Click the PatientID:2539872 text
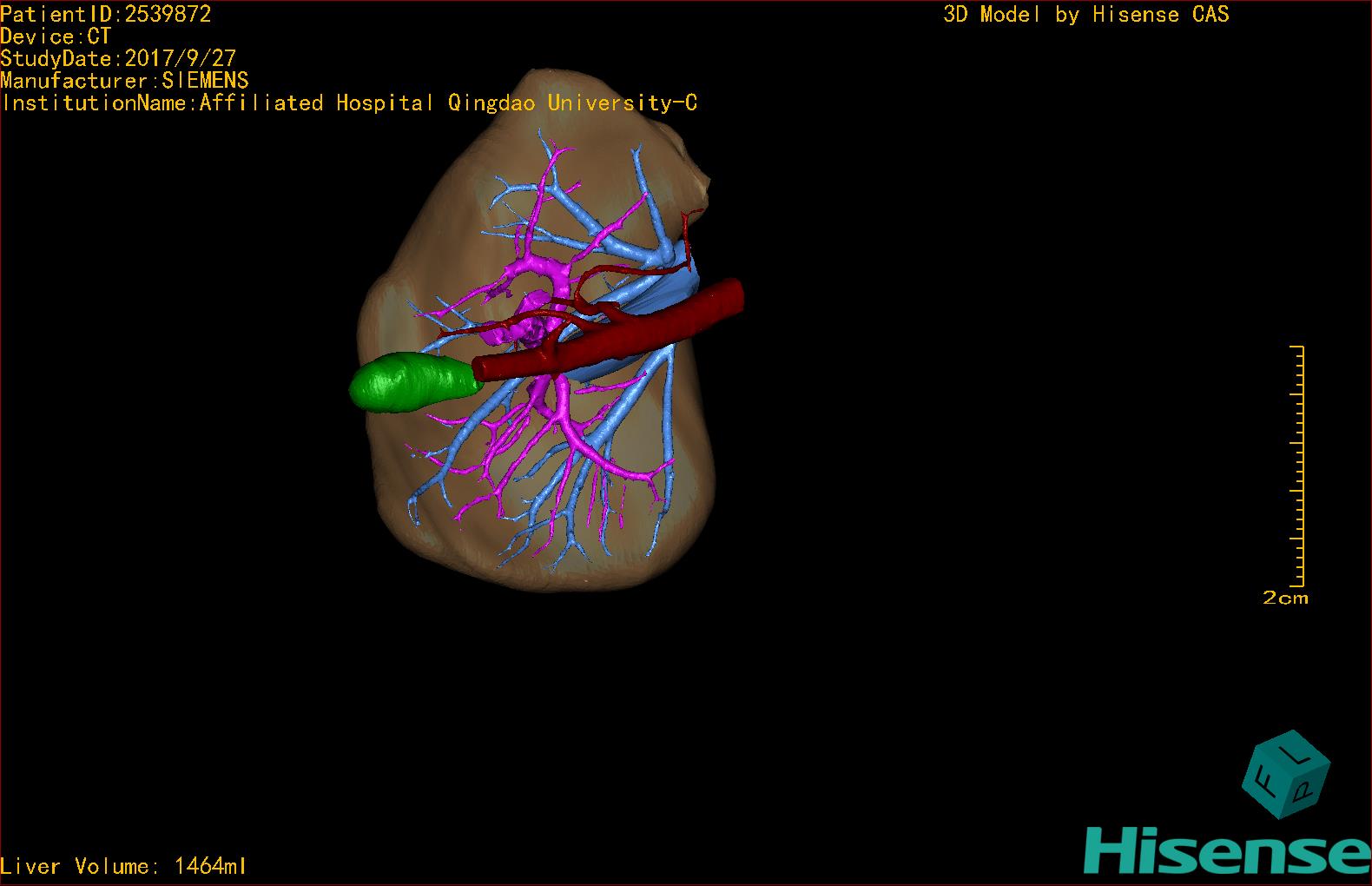1372x886 pixels. 106,14
